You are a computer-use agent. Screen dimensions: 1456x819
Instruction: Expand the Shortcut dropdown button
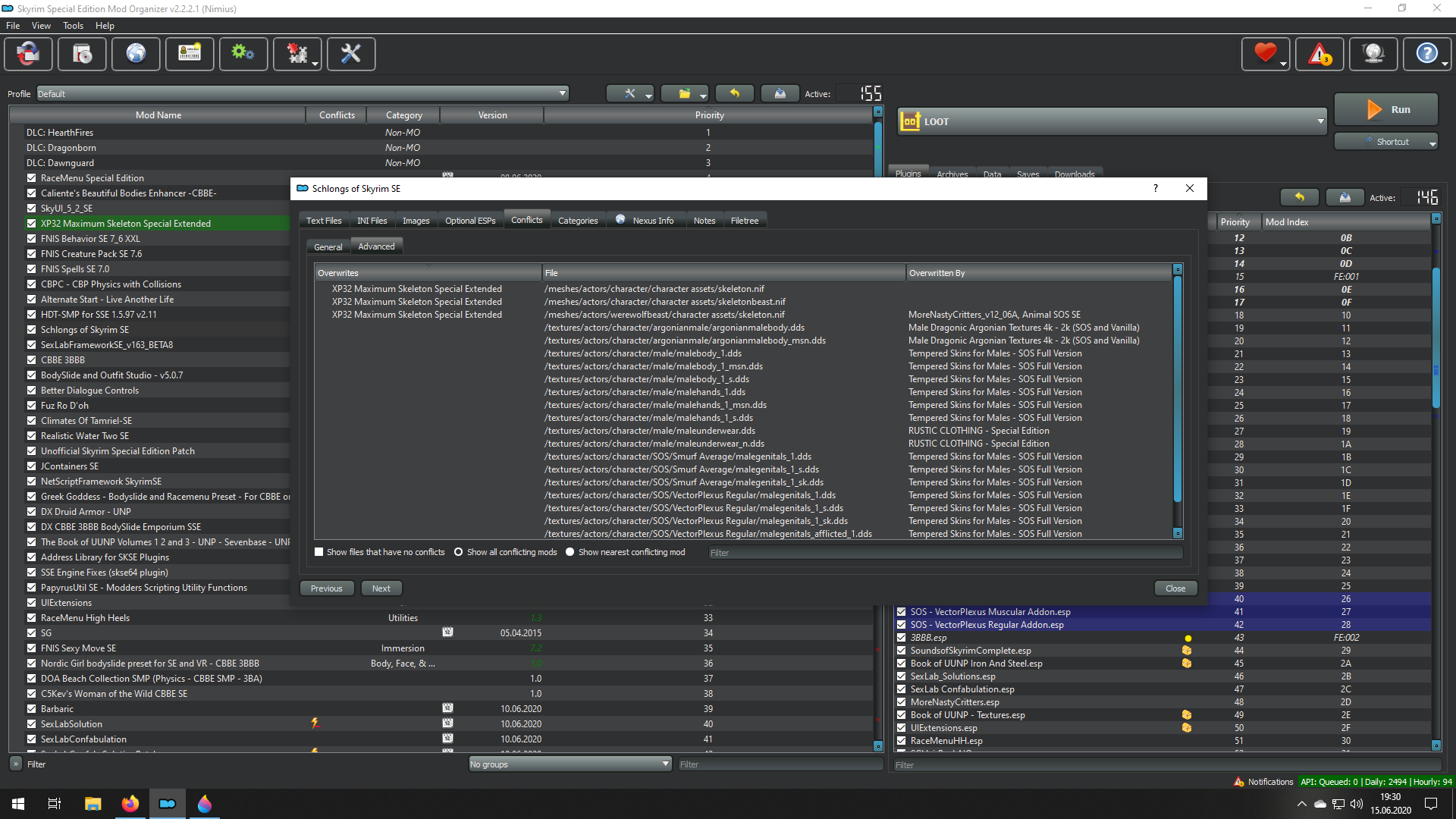pyautogui.click(x=1432, y=142)
